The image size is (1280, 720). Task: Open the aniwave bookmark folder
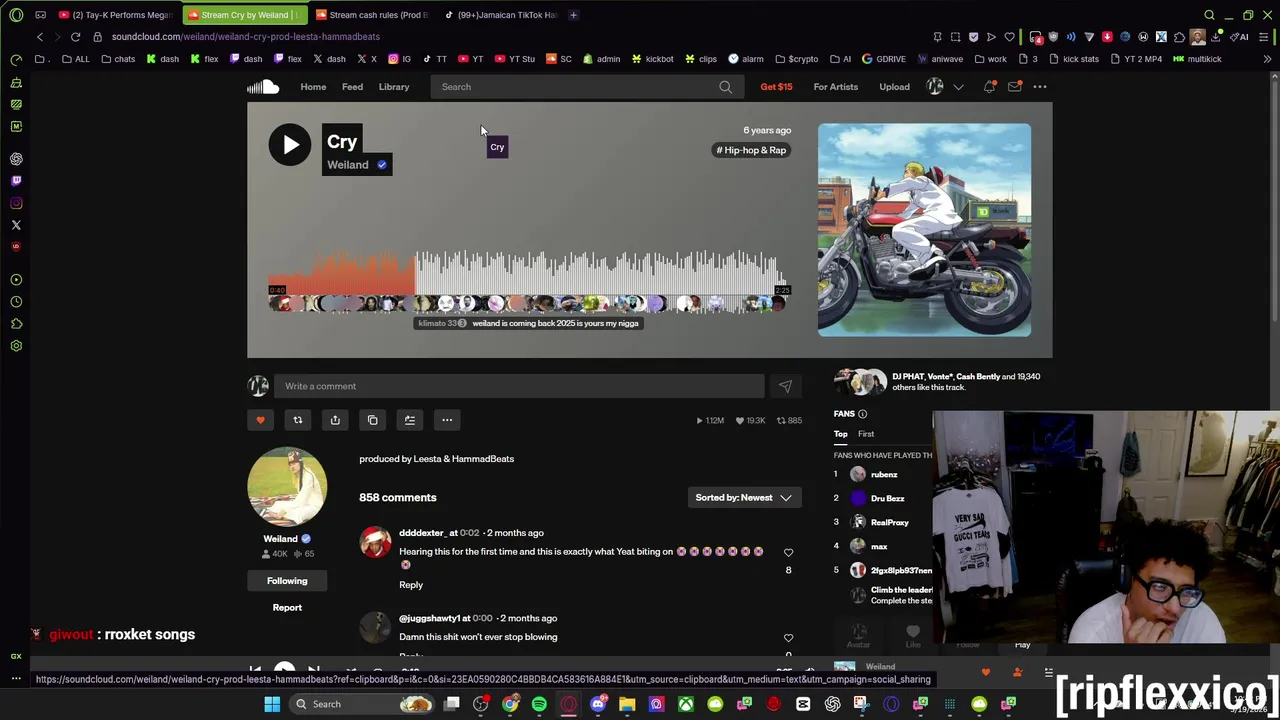939,59
